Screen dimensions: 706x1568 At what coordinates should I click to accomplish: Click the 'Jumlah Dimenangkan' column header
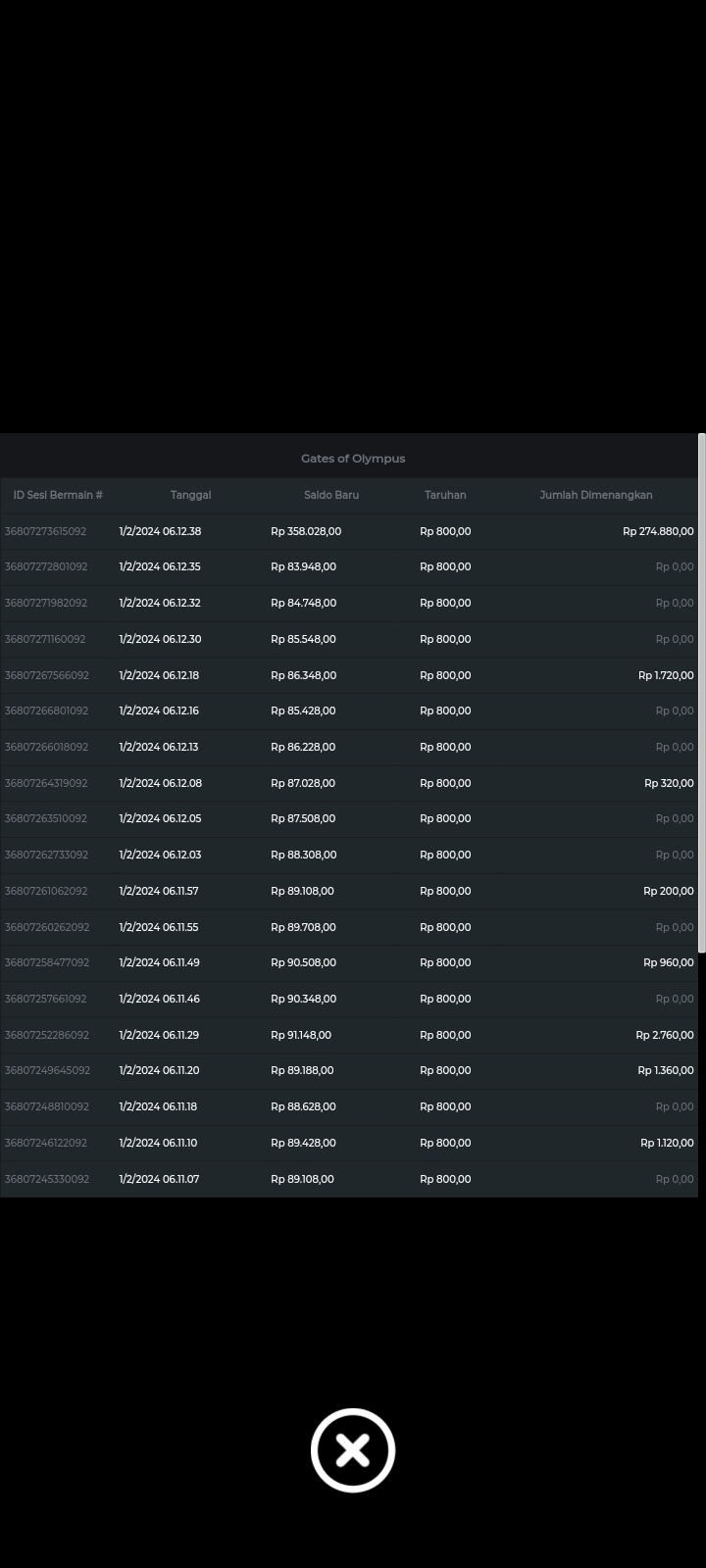pyautogui.click(x=595, y=495)
